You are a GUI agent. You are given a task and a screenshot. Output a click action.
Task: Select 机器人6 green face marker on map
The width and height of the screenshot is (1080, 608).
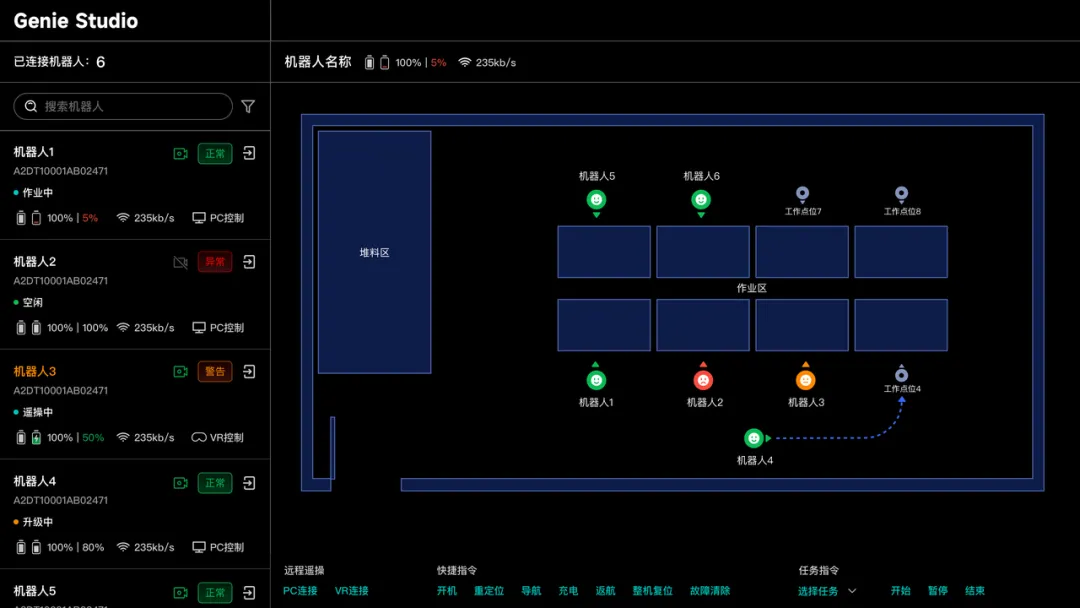tap(701, 200)
